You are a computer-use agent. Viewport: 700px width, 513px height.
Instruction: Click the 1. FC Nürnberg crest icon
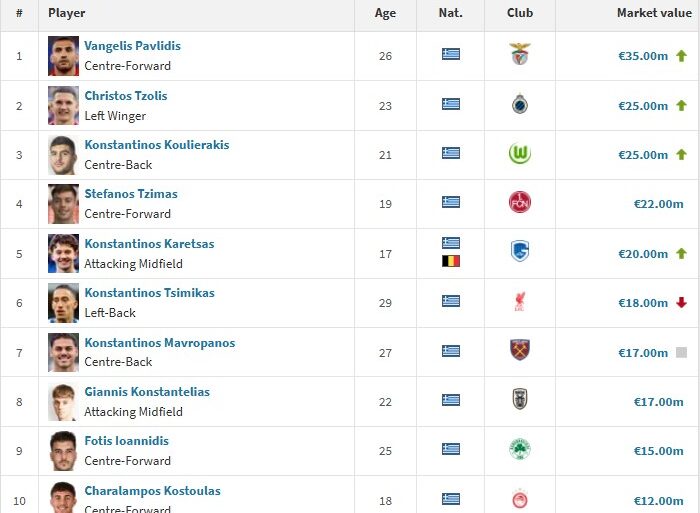[x=519, y=203]
